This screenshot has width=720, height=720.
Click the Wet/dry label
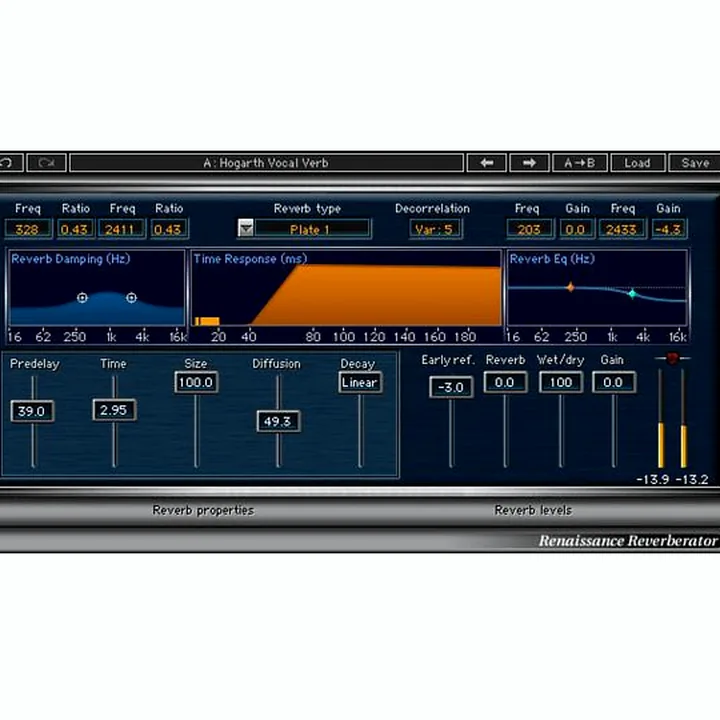coord(560,360)
